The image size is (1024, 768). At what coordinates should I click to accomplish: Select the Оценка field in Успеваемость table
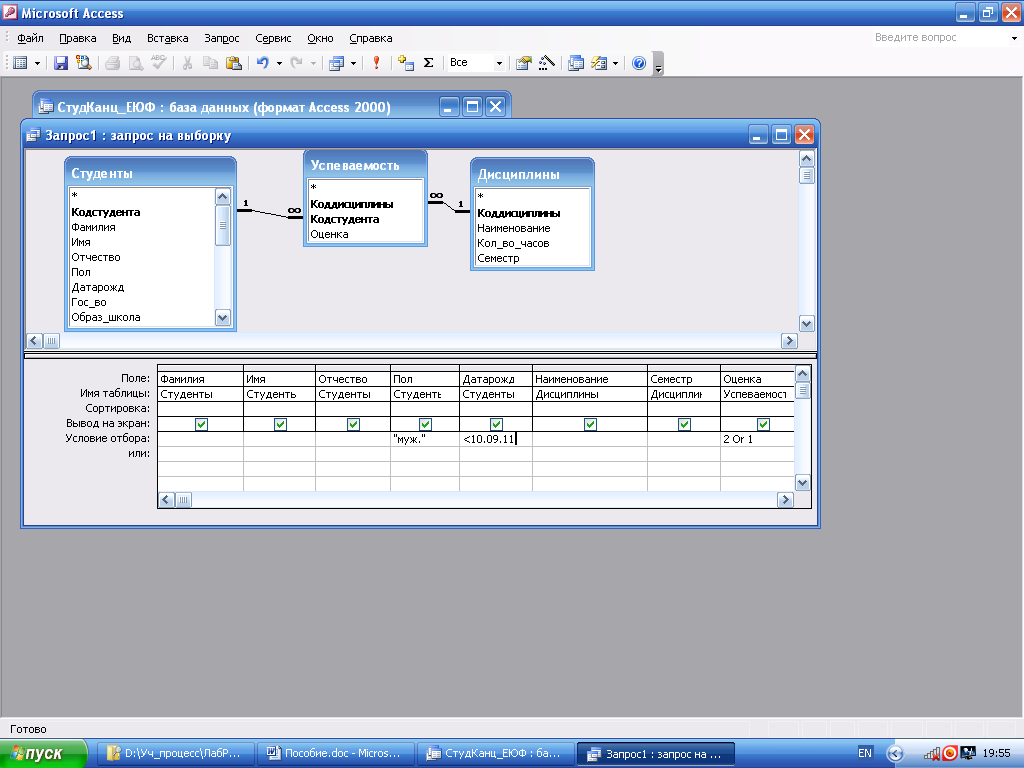[x=329, y=234]
